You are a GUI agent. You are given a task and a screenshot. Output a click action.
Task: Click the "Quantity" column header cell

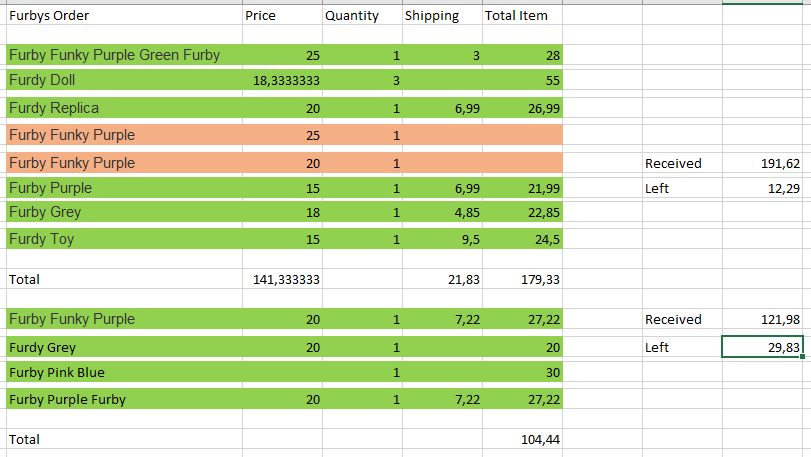pyautogui.click(x=352, y=16)
